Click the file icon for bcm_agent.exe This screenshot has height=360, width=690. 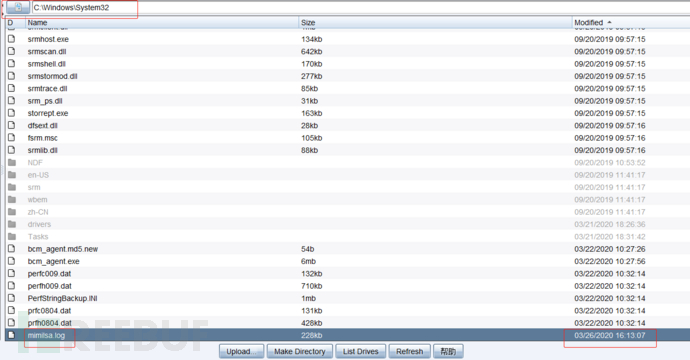point(11,261)
